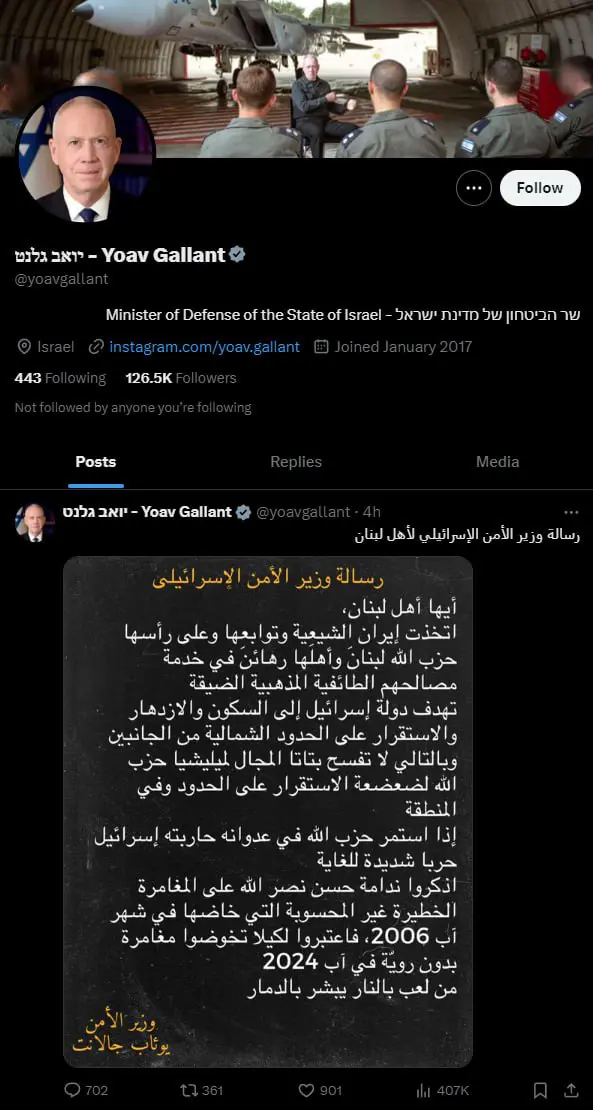Toggle follow on Yoav Gallant's profile
Screen dimensions: 593x1110
click(x=539, y=187)
